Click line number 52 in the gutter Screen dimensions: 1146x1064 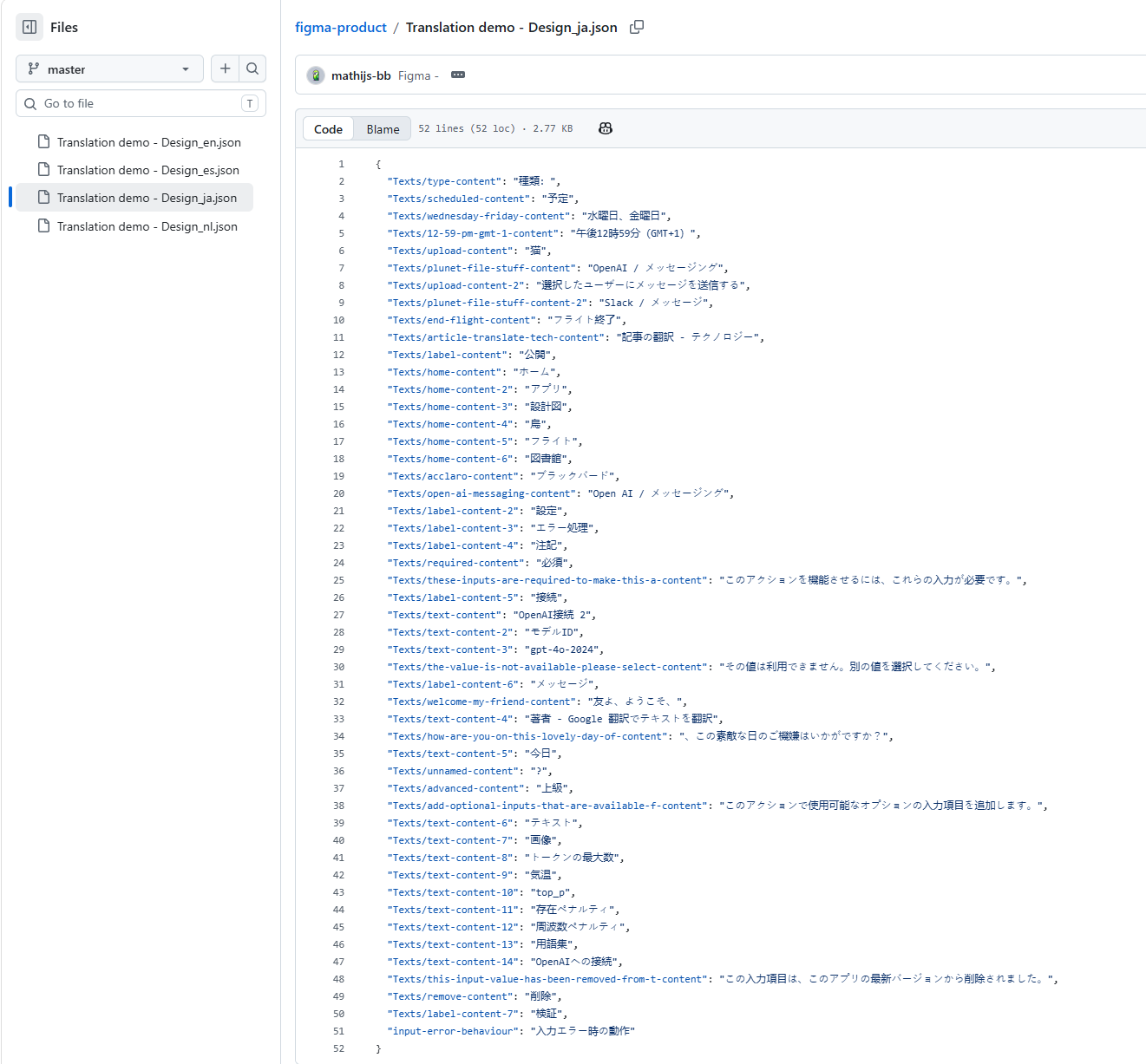click(x=338, y=1048)
